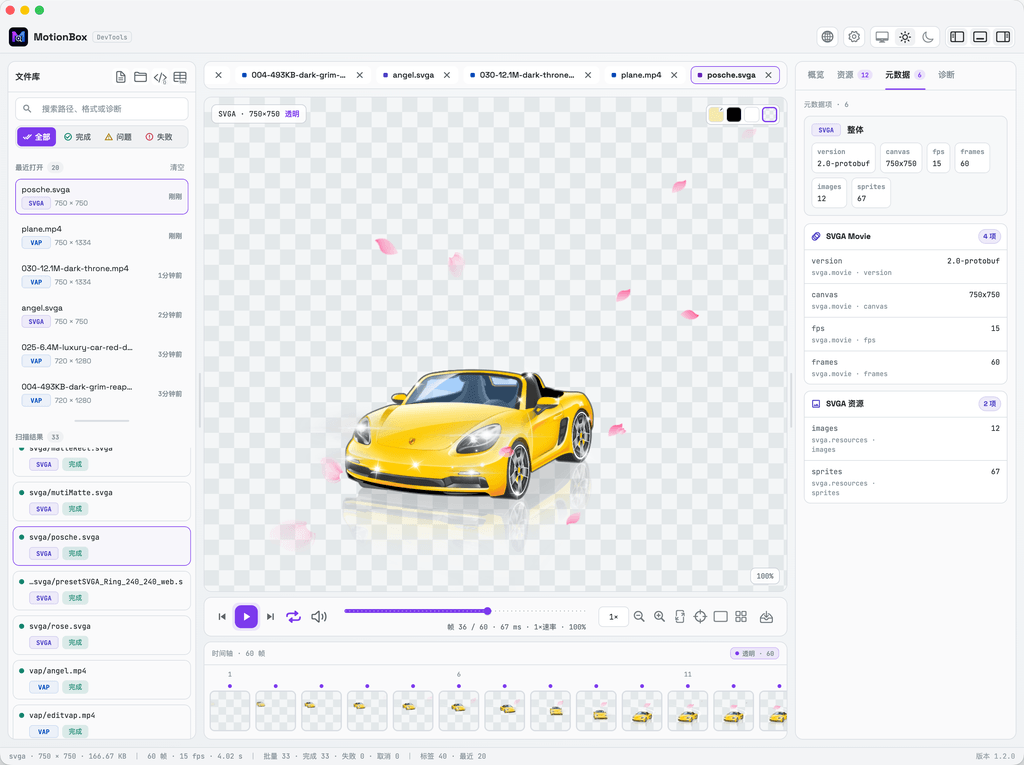
Task: Open the 诊断 tab
Action: (946, 74)
